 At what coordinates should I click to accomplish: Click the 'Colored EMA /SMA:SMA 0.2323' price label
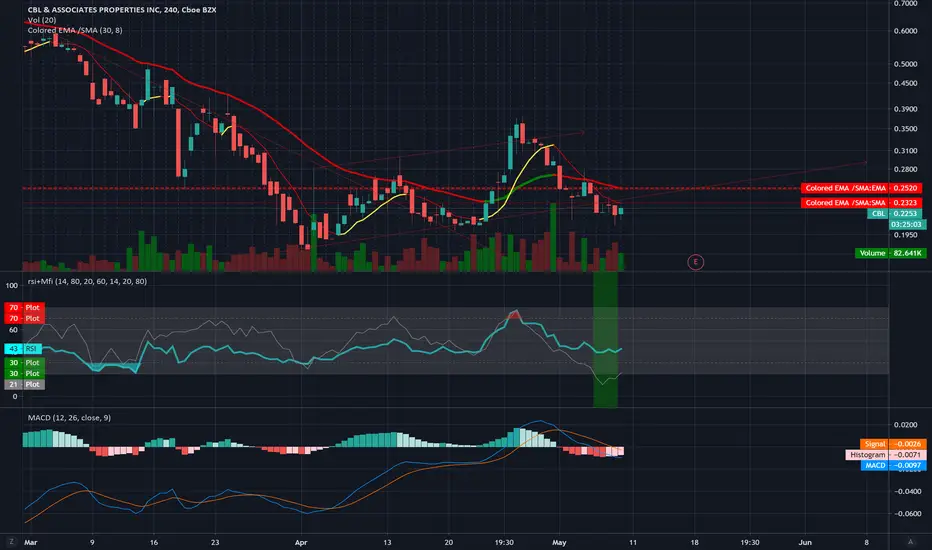[861, 203]
